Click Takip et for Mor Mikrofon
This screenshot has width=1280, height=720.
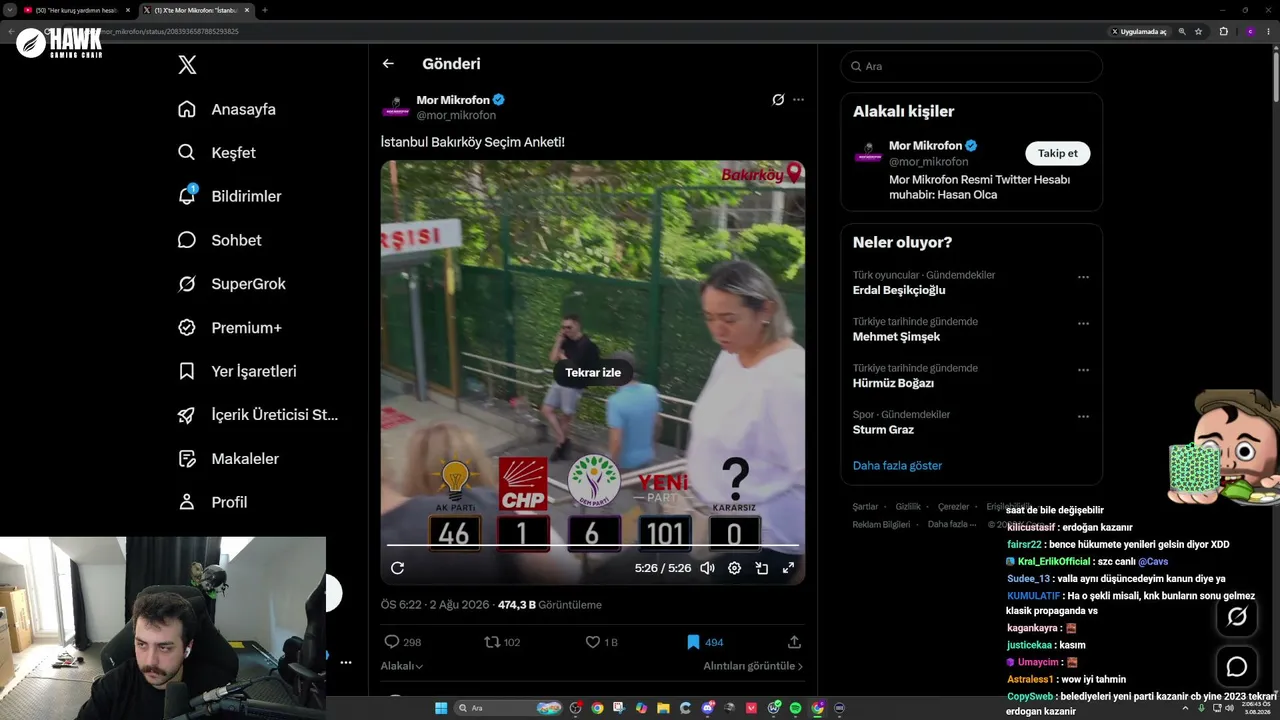1057,153
